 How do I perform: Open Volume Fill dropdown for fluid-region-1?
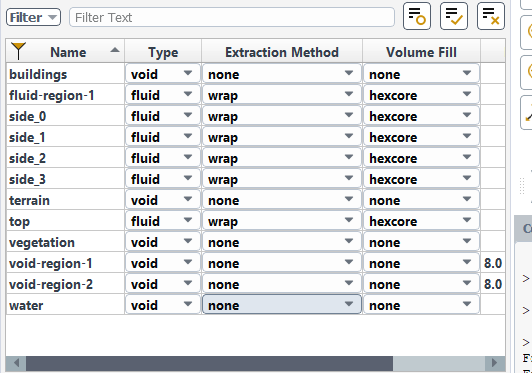click(x=421, y=95)
